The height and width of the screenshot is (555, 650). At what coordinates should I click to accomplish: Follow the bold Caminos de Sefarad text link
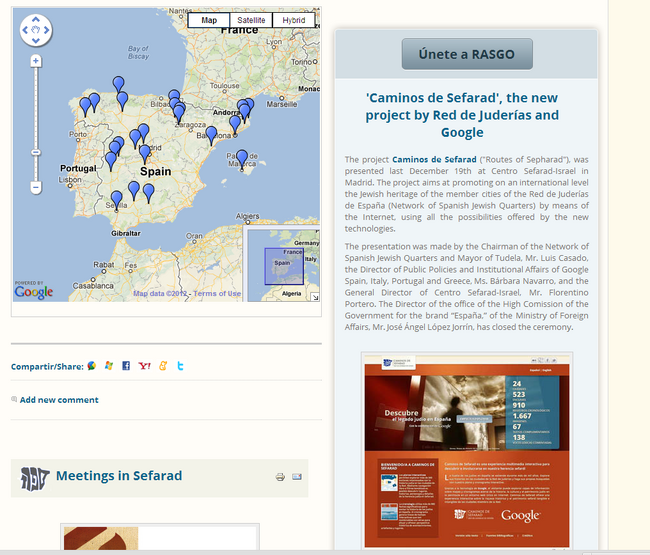click(x=434, y=160)
